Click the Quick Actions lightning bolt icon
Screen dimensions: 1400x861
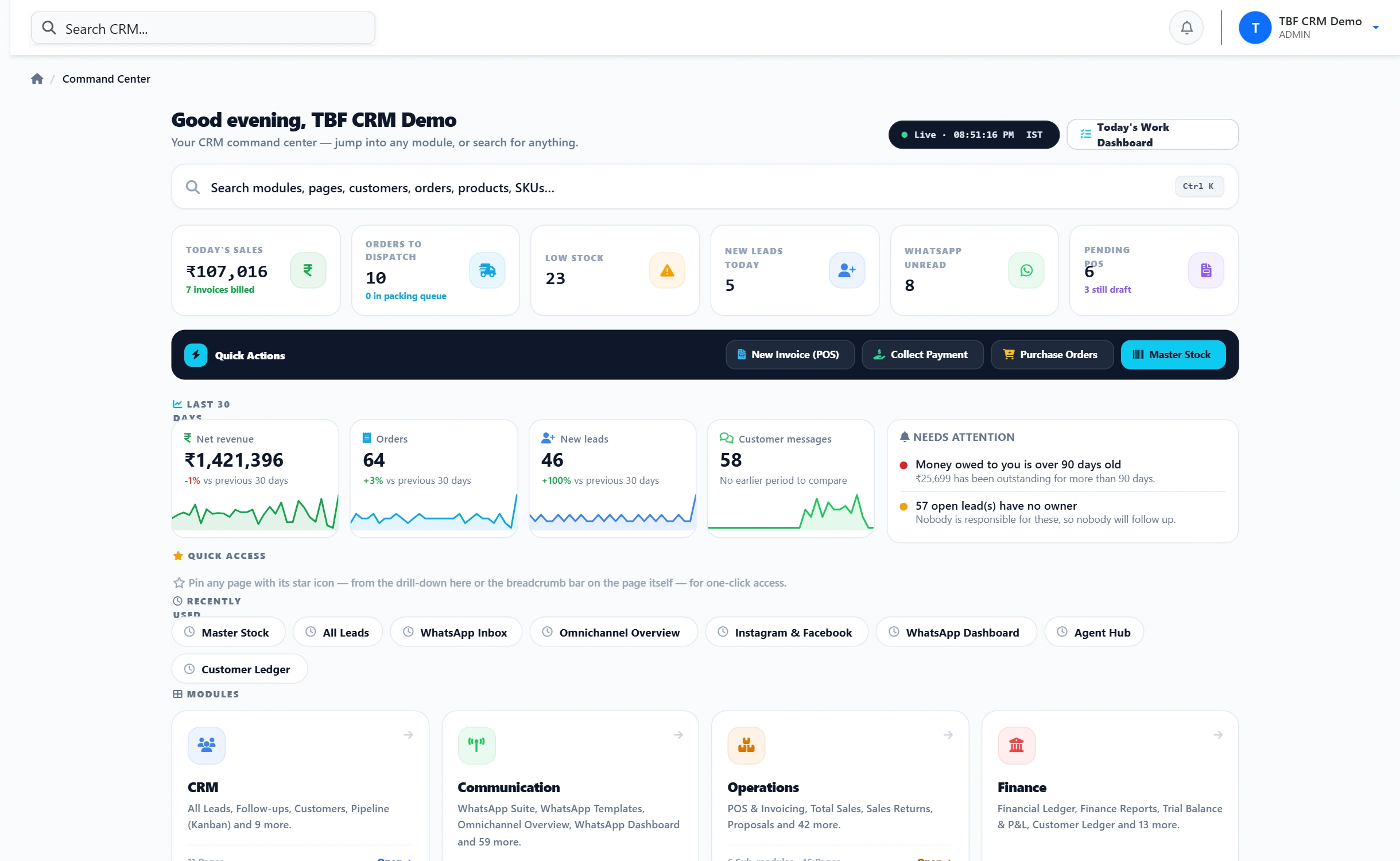(x=196, y=355)
